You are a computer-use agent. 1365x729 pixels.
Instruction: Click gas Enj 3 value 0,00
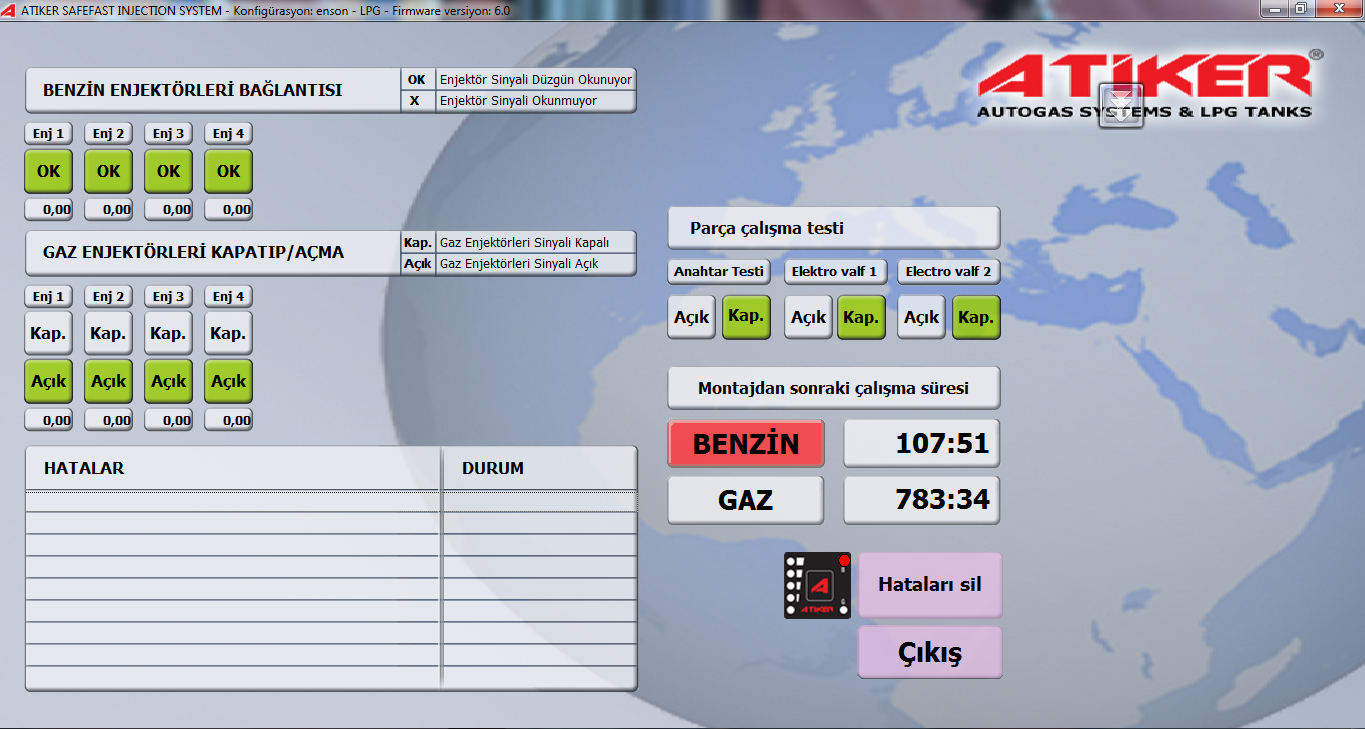pyautogui.click(x=168, y=420)
